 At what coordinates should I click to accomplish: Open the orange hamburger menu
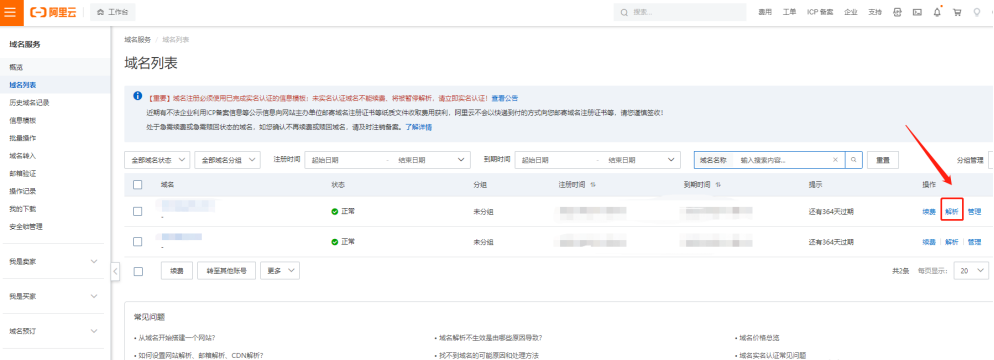(x=11, y=13)
